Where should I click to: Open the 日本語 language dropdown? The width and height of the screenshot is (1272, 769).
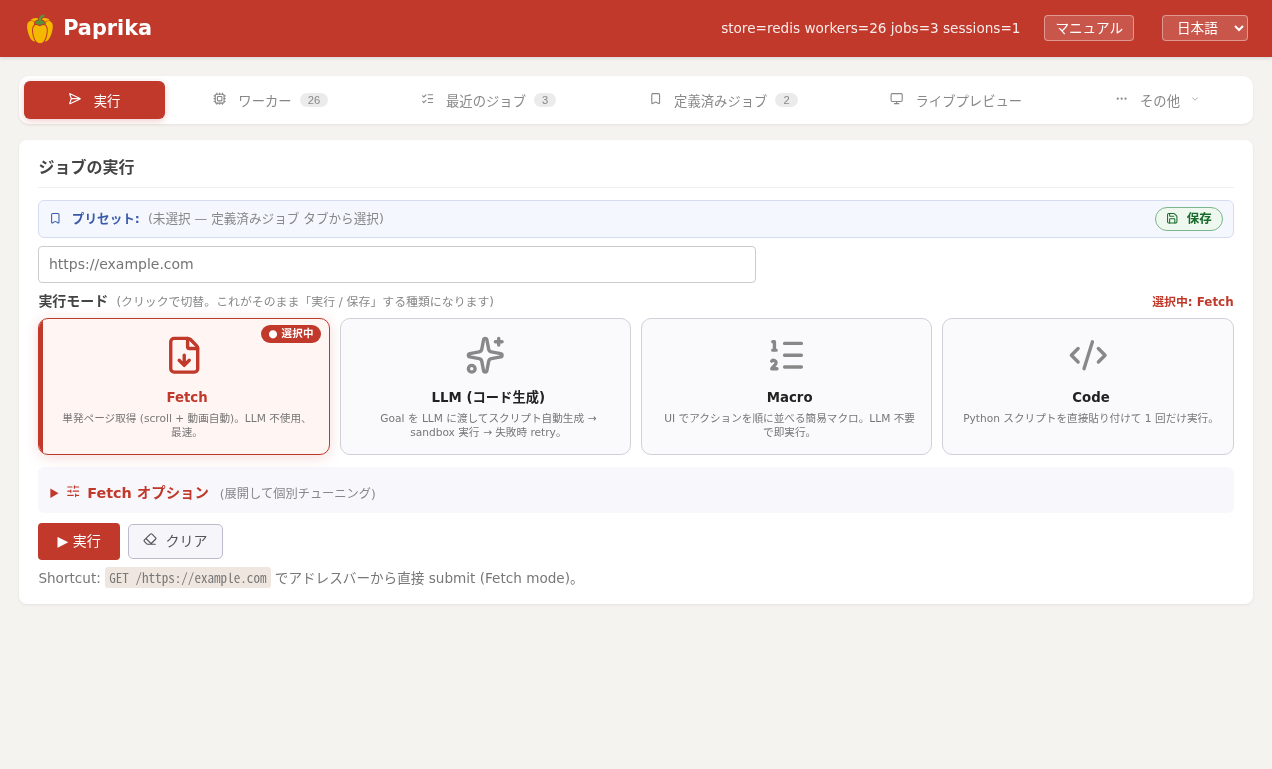click(x=1205, y=28)
